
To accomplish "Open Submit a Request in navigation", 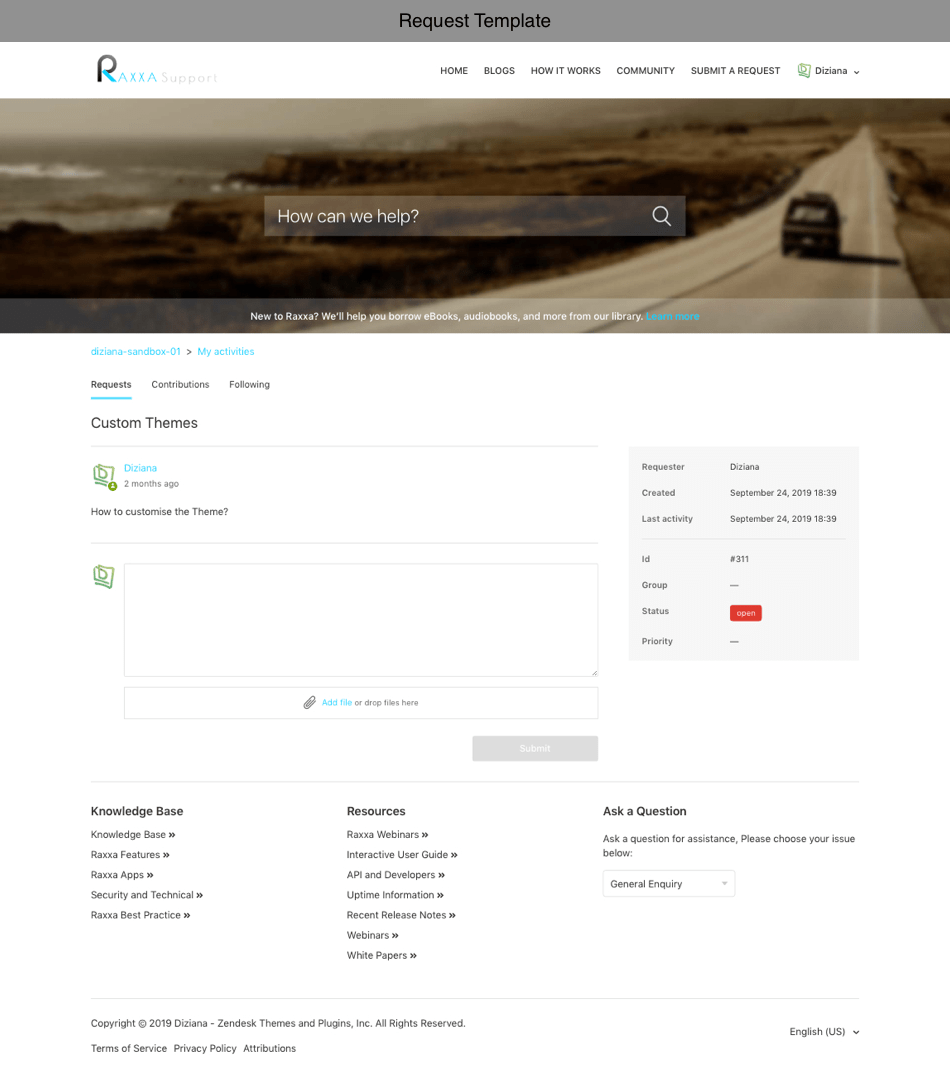I will (735, 71).
